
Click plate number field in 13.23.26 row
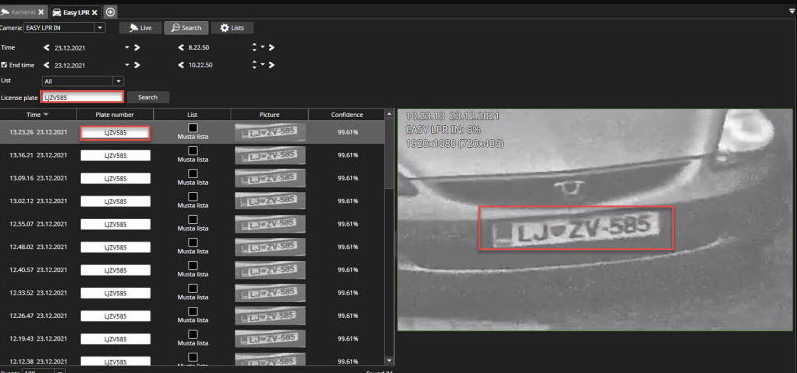coord(115,133)
